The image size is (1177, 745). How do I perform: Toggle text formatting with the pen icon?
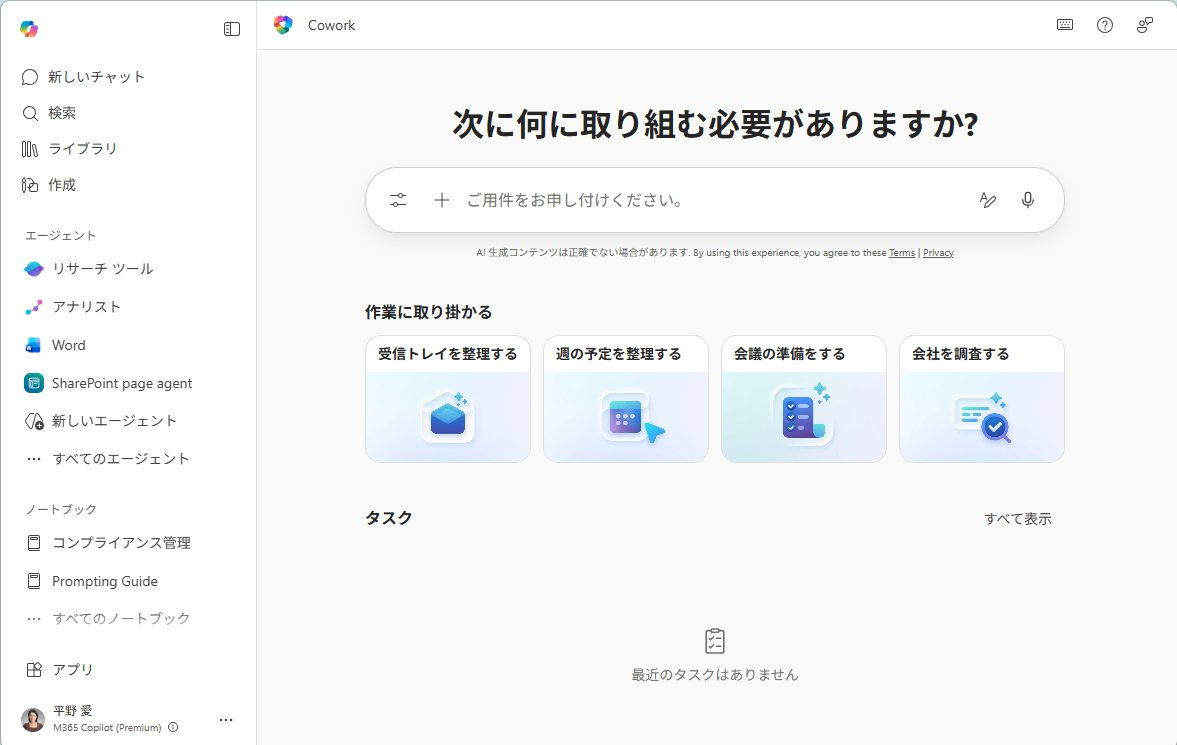click(x=988, y=199)
